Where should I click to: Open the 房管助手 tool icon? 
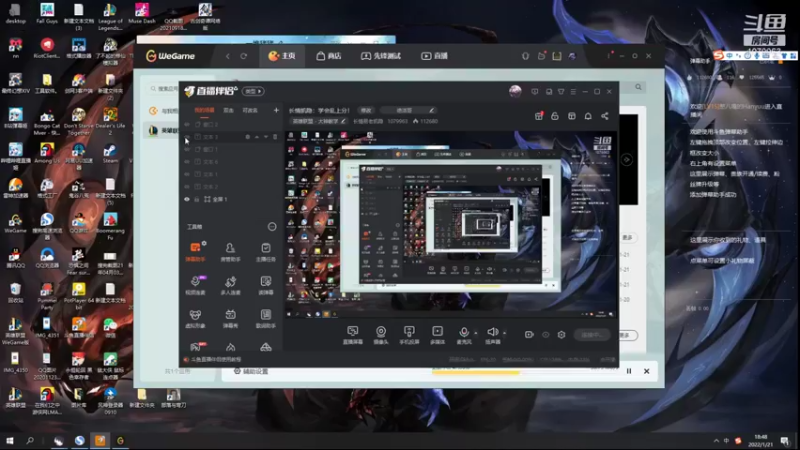230,252
